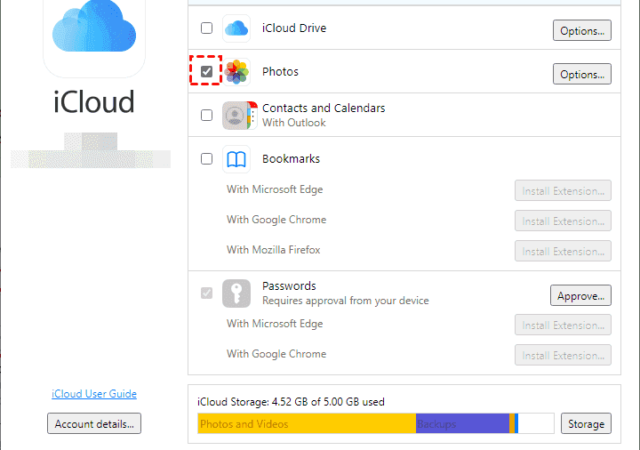The image size is (640, 450).
Task: Click the Contacts and Calendars label
Action: coord(324,108)
